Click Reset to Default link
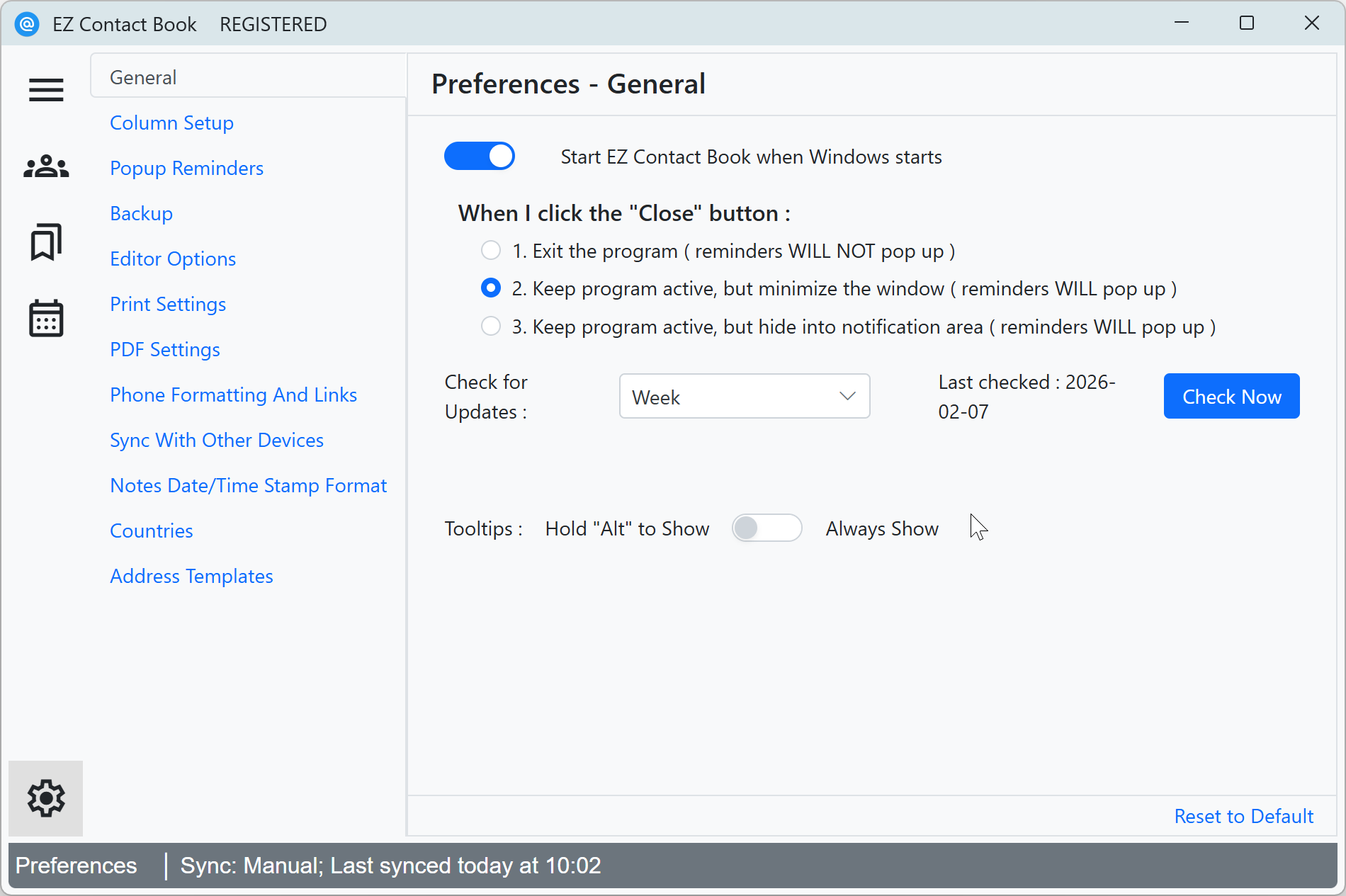 [1243, 815]
